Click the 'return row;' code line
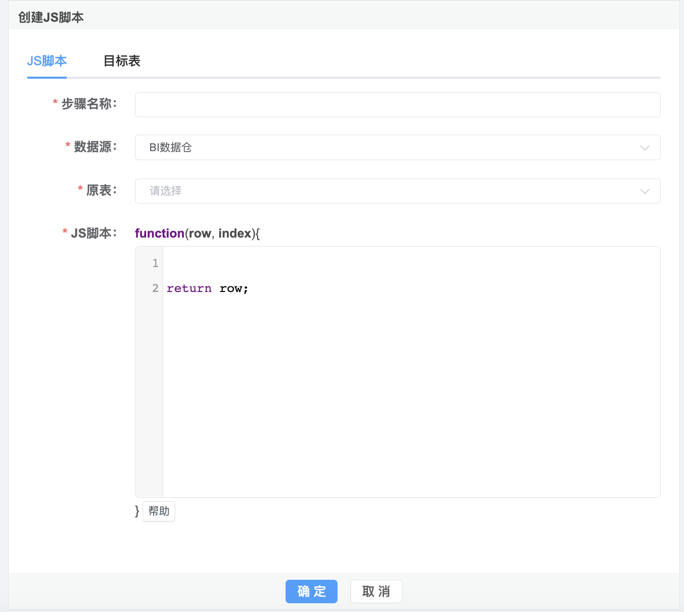The width and height of the screenshot is (684, 612). coord(208,289)
